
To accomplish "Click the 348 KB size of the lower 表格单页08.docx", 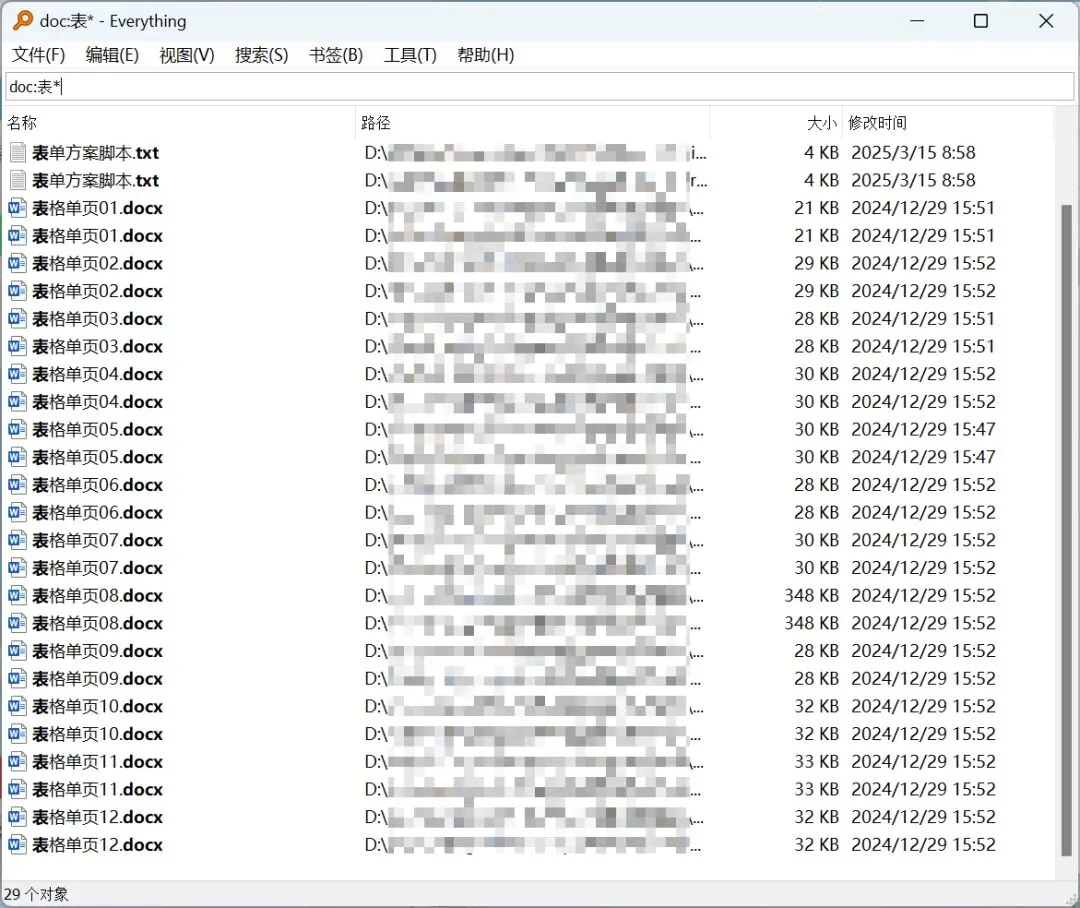I will click(x=811, y=623).
